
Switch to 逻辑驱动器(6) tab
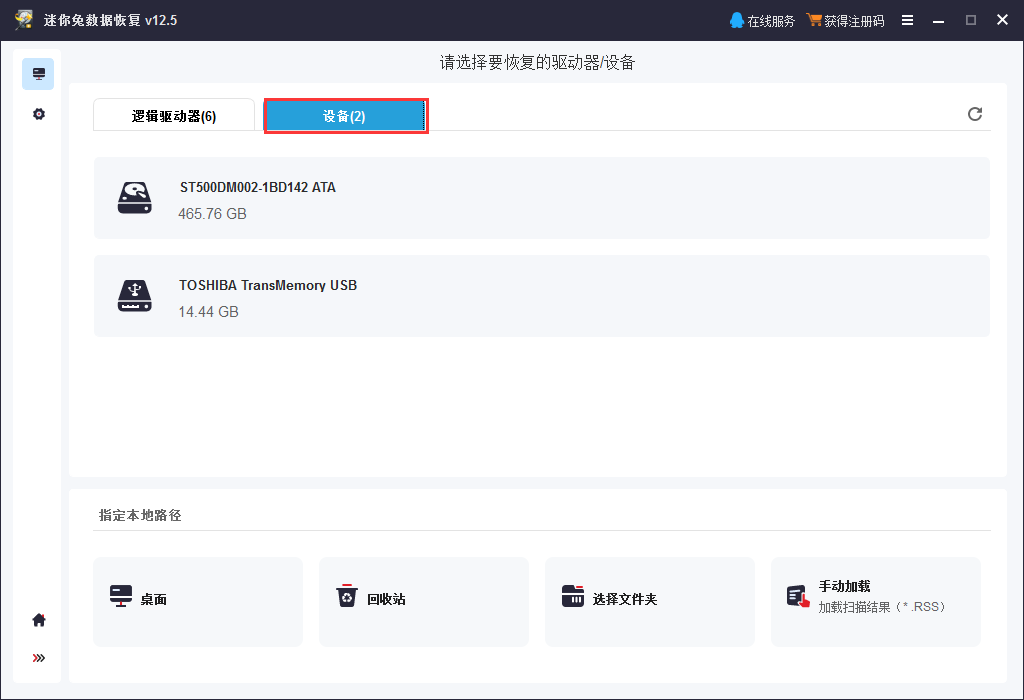coord(174,116)
